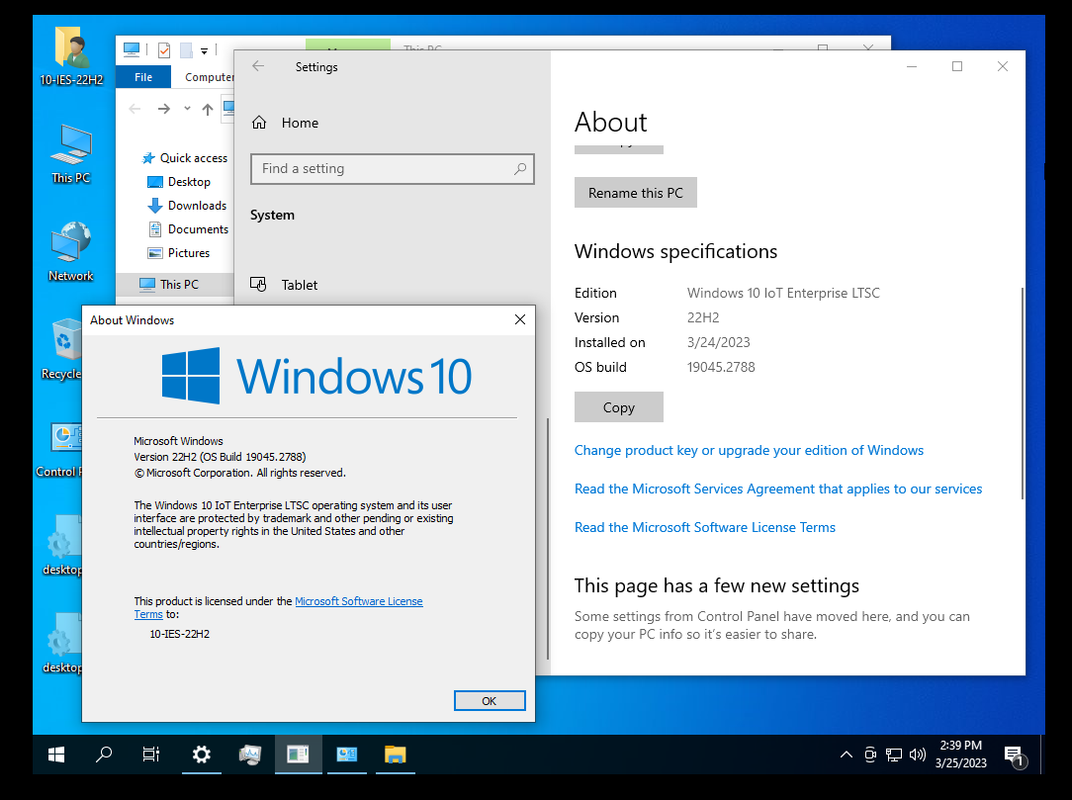Click the Control Panel taskbar icon

[x=347, y=754]
